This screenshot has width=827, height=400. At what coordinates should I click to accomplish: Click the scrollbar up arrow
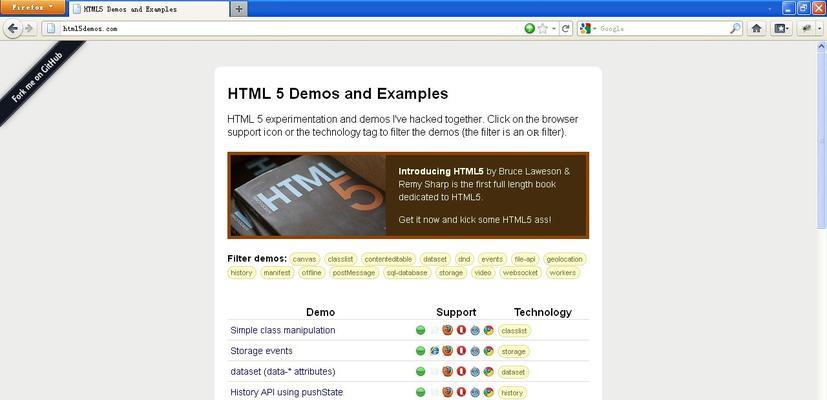click(x=821, y=46)
